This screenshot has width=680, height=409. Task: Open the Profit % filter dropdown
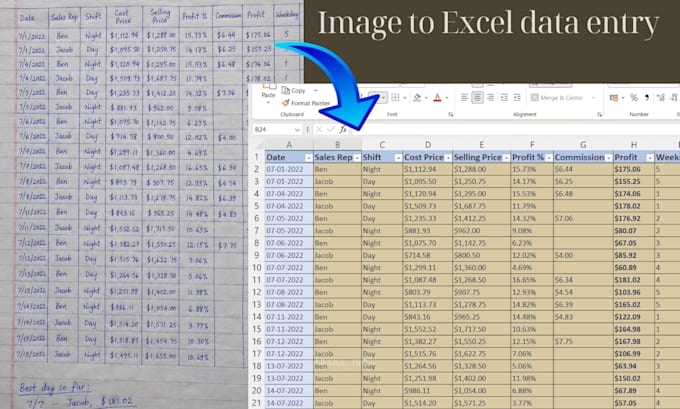pyautogui.click(x=549, y=158)
